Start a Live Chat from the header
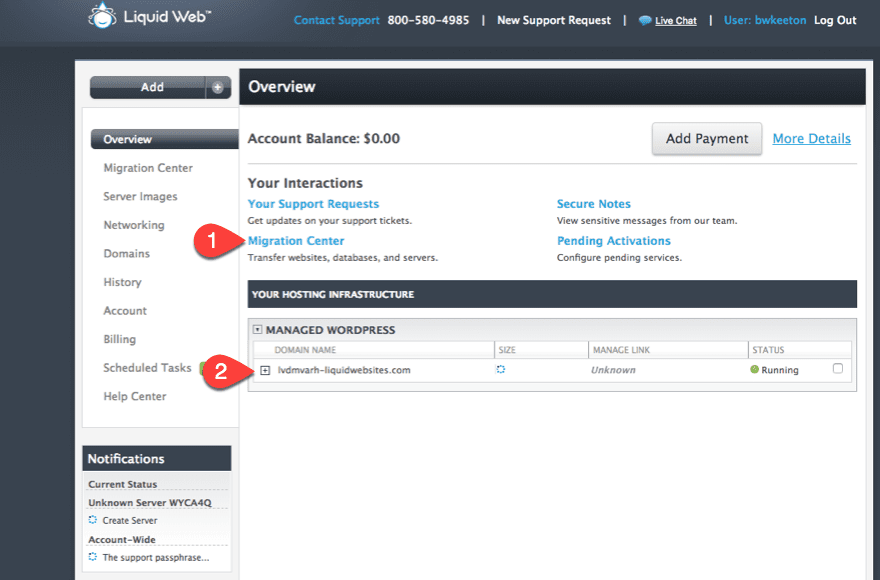 click(x=676, y=21)
